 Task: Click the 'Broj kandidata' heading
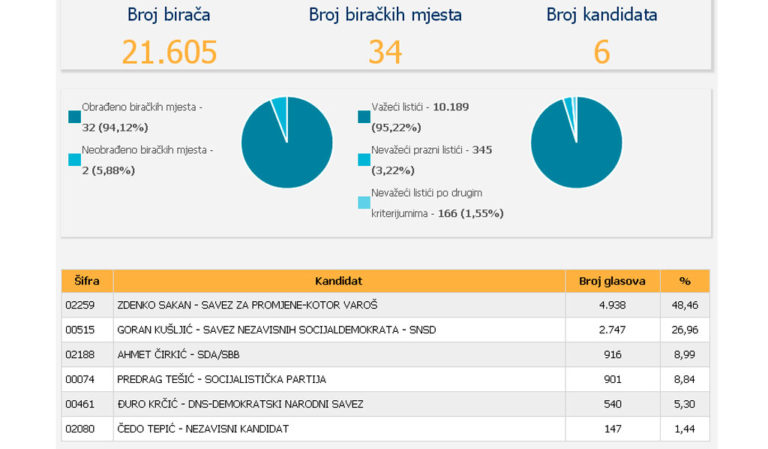pyautogui.click(x=602, y=15)
